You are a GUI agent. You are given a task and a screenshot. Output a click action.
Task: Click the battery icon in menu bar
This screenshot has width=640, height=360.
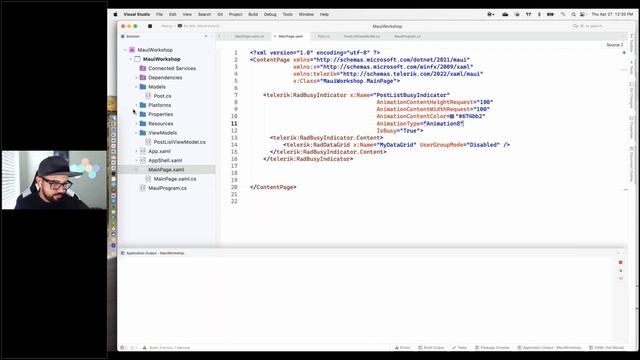pyautogui.click(x=550, y=14)
